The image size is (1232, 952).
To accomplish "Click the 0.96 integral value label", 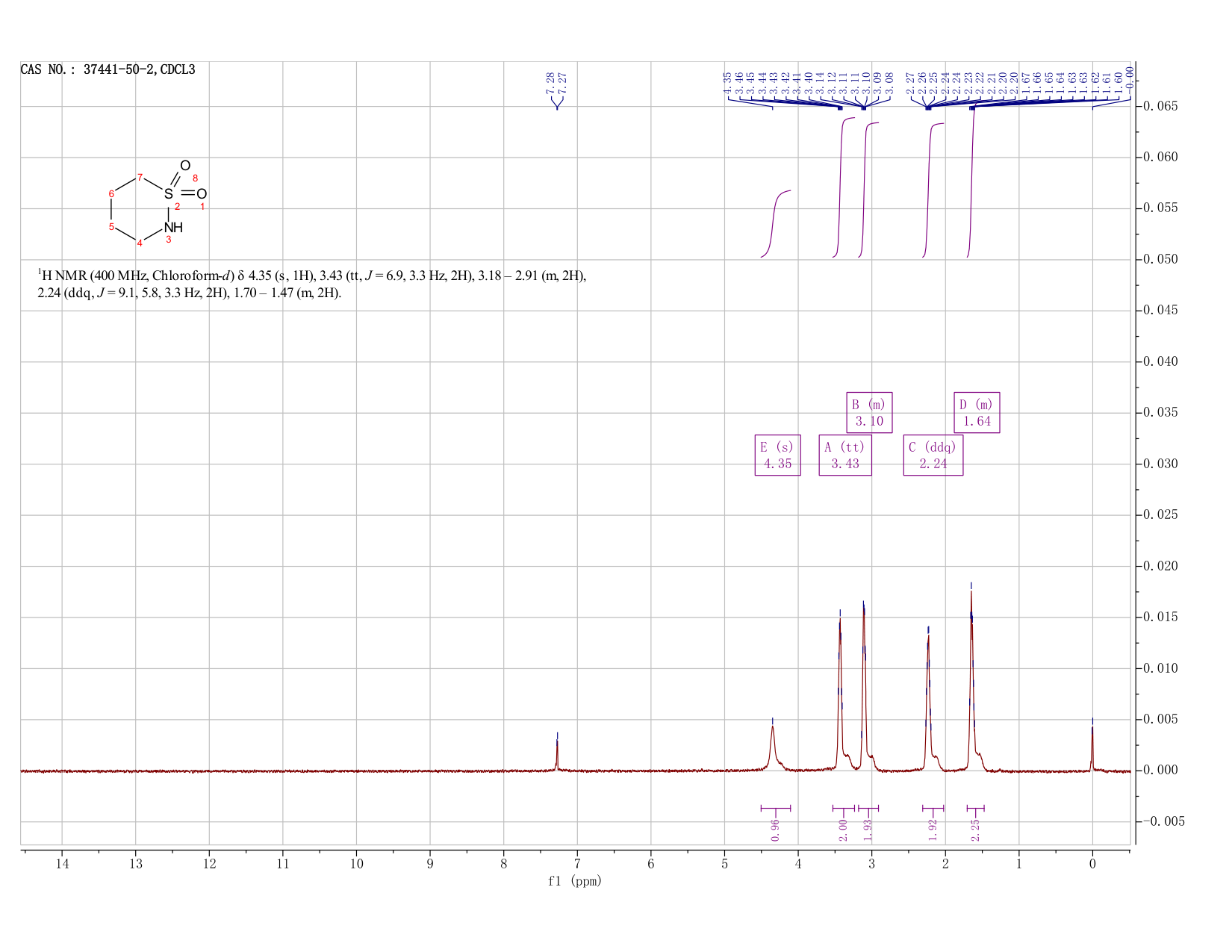I will click(775, 830).
